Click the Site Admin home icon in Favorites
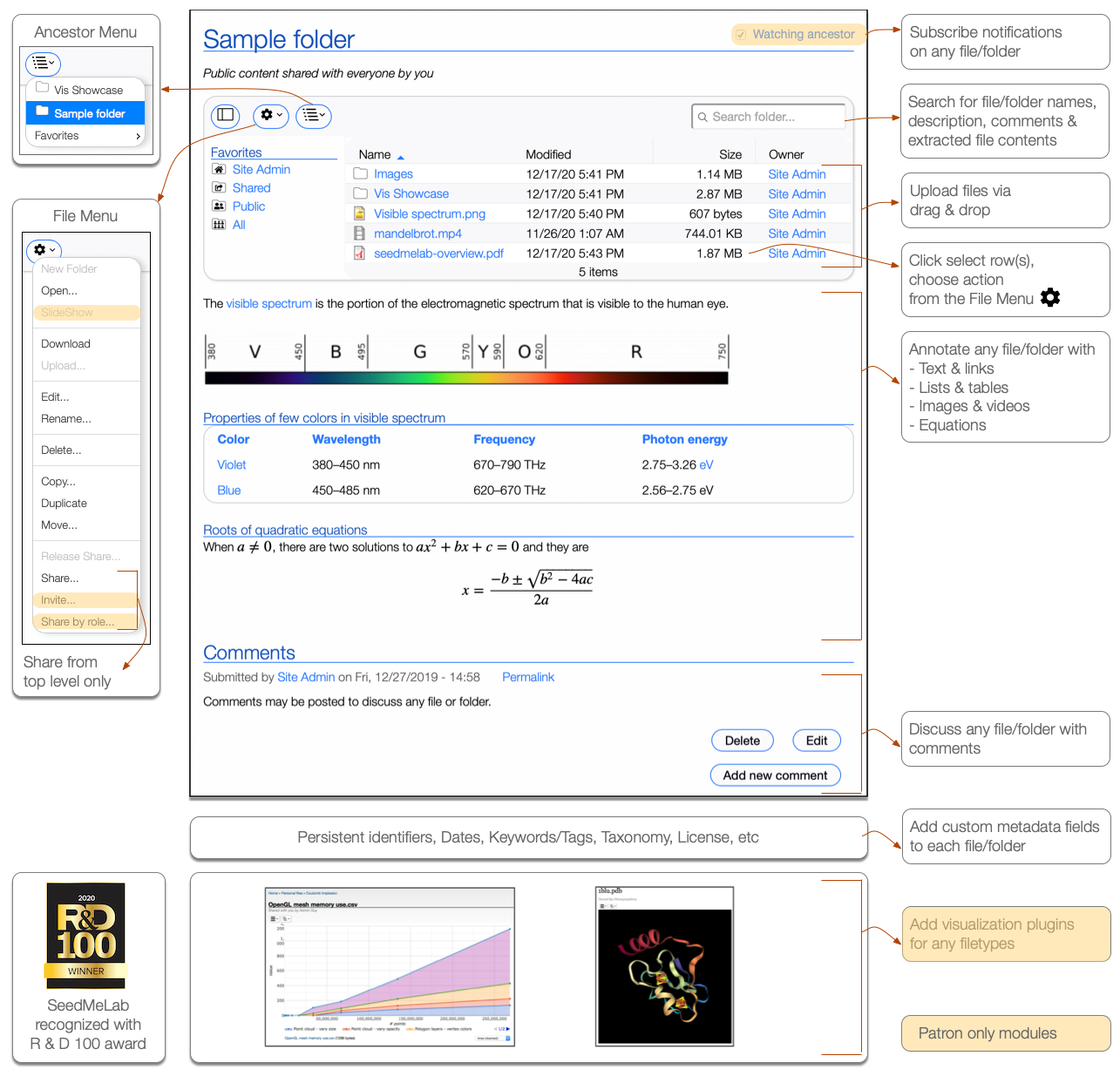This screenshot has height=1076, width=1120. click(219, 169)
